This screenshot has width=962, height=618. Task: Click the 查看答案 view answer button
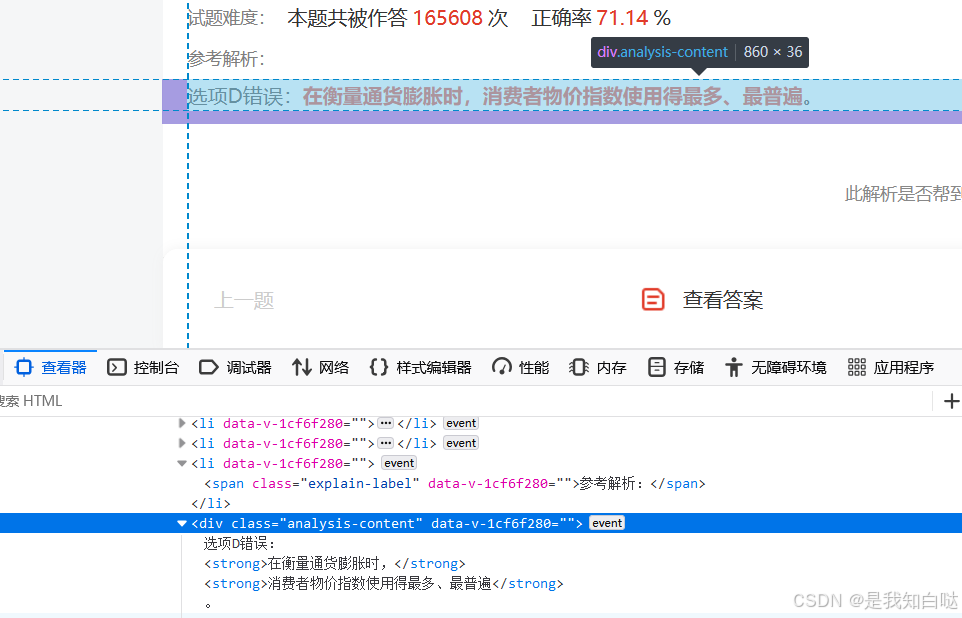(x=723, y=300)
